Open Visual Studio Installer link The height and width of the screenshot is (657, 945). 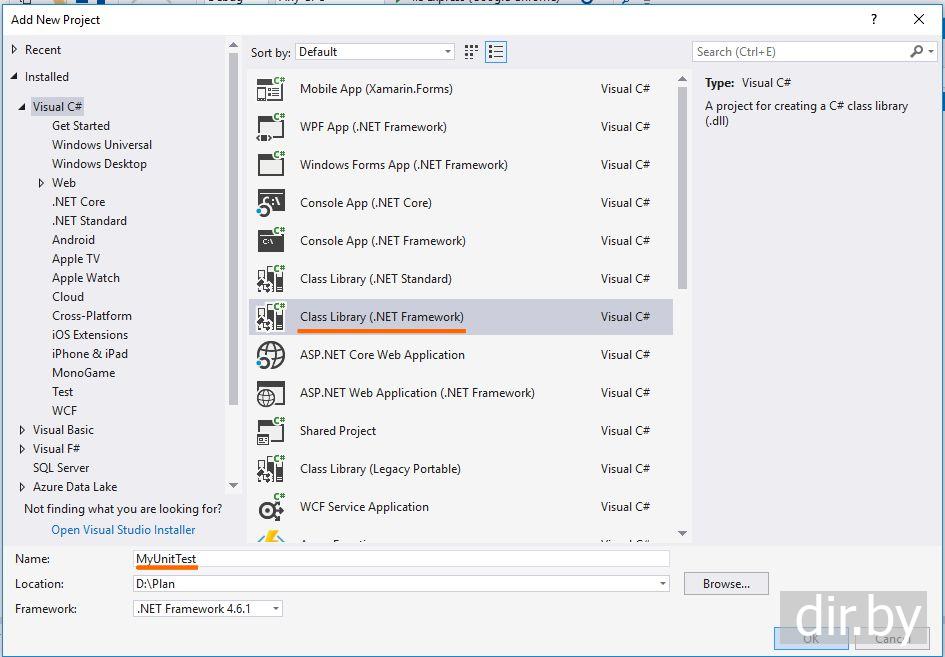click(x=123, y=530)
